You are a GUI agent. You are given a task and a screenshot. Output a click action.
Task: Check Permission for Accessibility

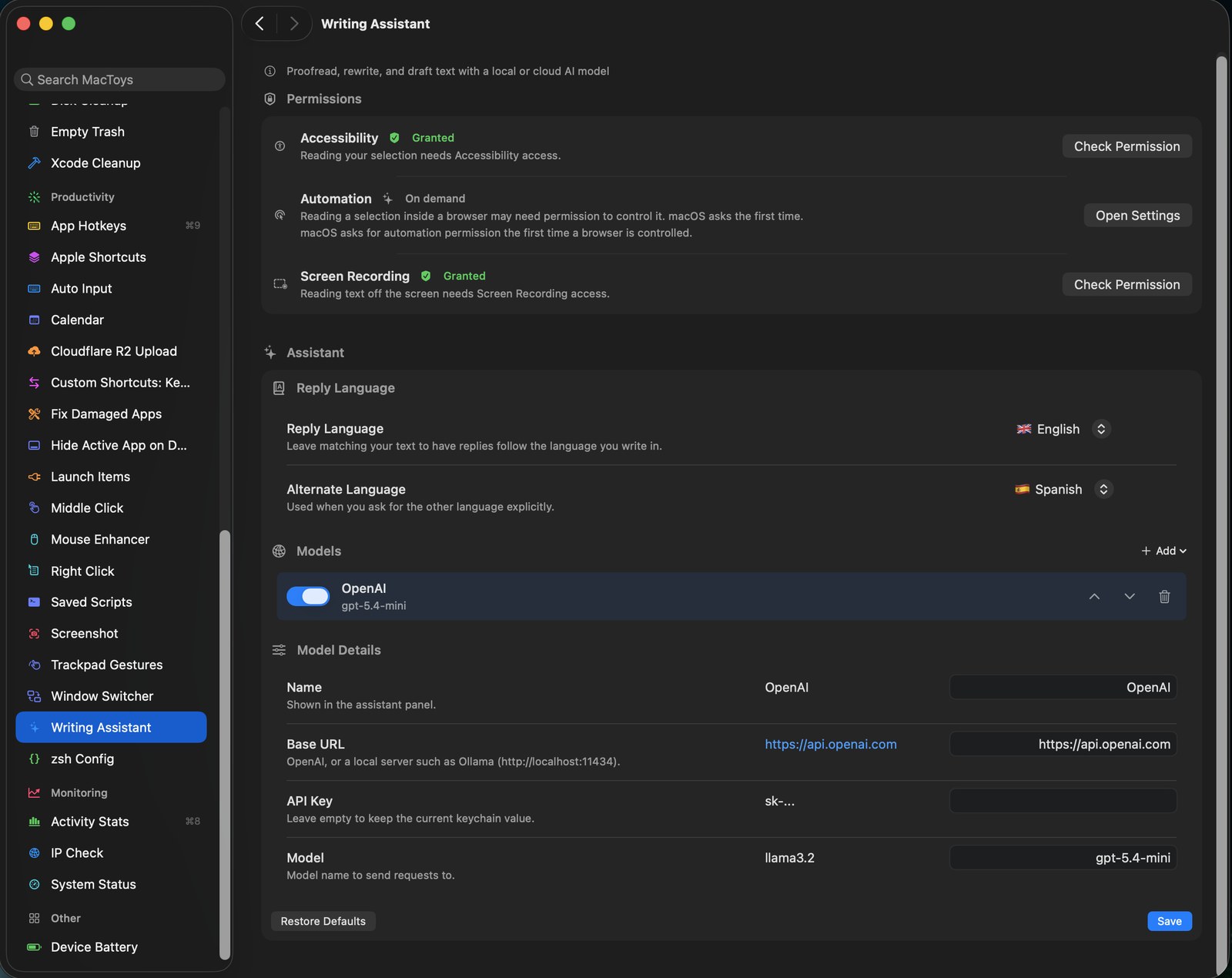point(1127,146)
